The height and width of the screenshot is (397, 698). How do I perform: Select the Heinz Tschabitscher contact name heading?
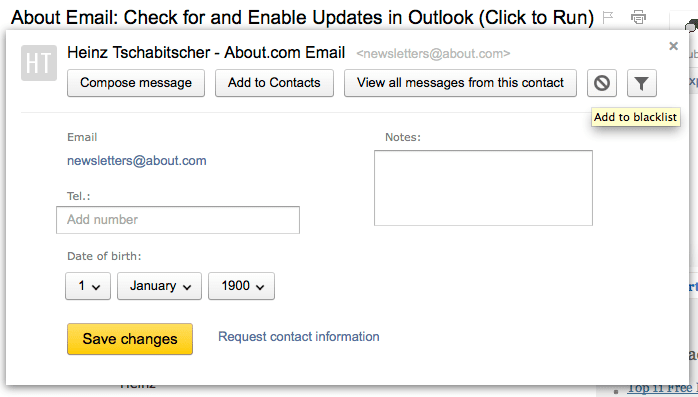(206, 53)
